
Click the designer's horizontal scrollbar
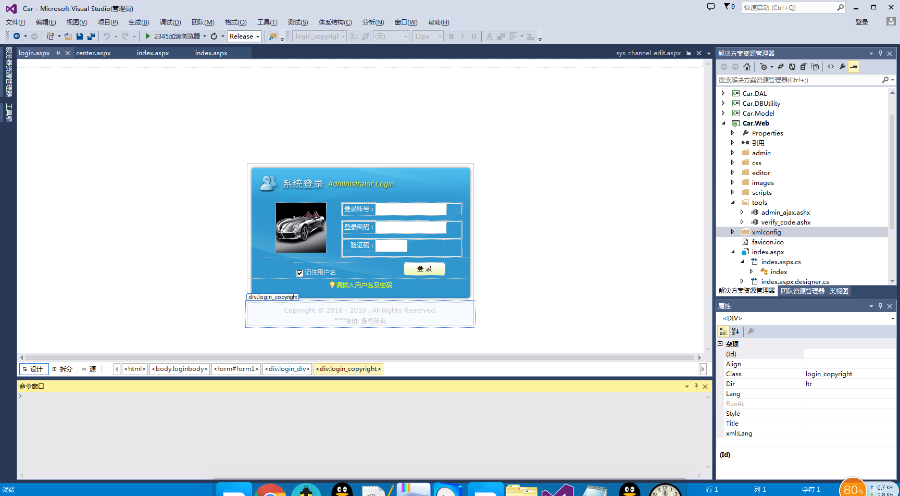359,357
